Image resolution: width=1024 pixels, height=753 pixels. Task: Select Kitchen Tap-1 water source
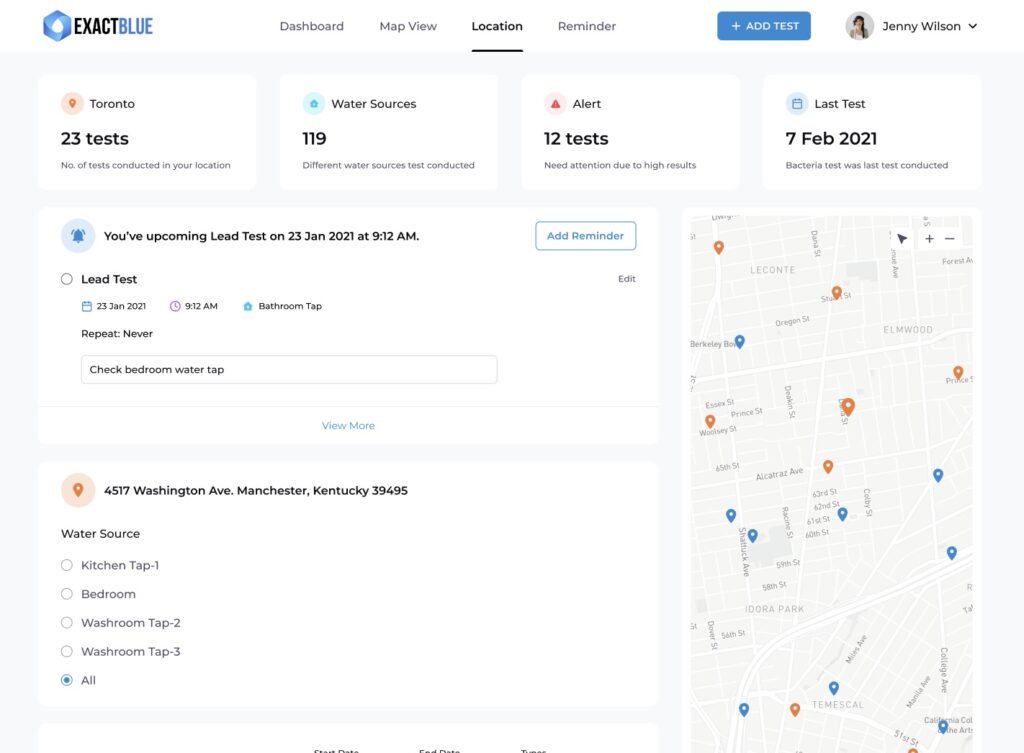pyautogui.click(x=67, y=565)
